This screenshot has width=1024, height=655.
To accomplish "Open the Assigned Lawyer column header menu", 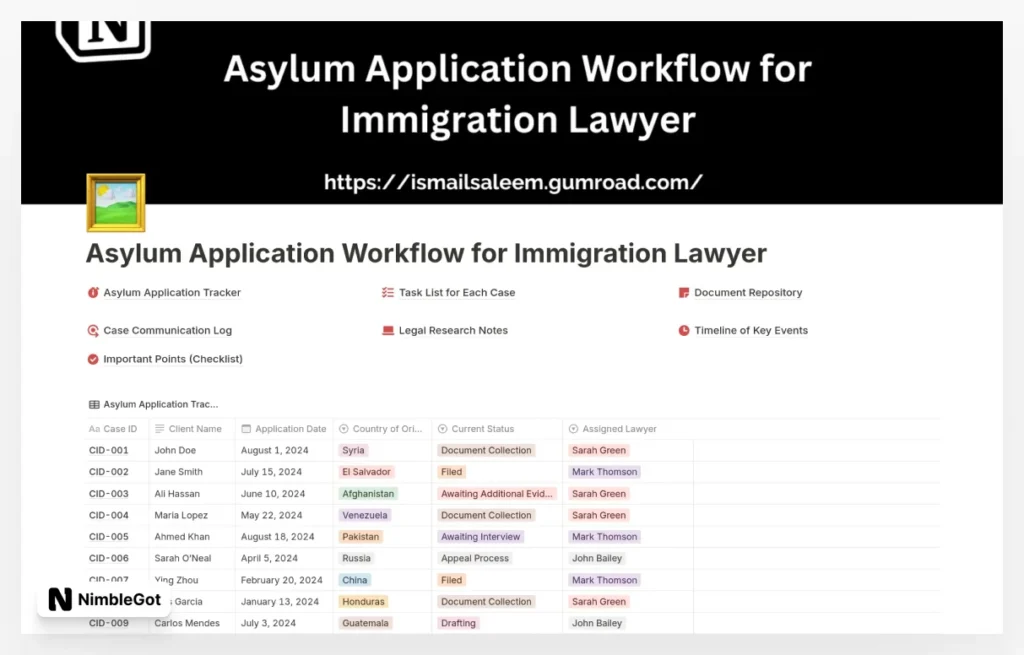I will (619, 429).
